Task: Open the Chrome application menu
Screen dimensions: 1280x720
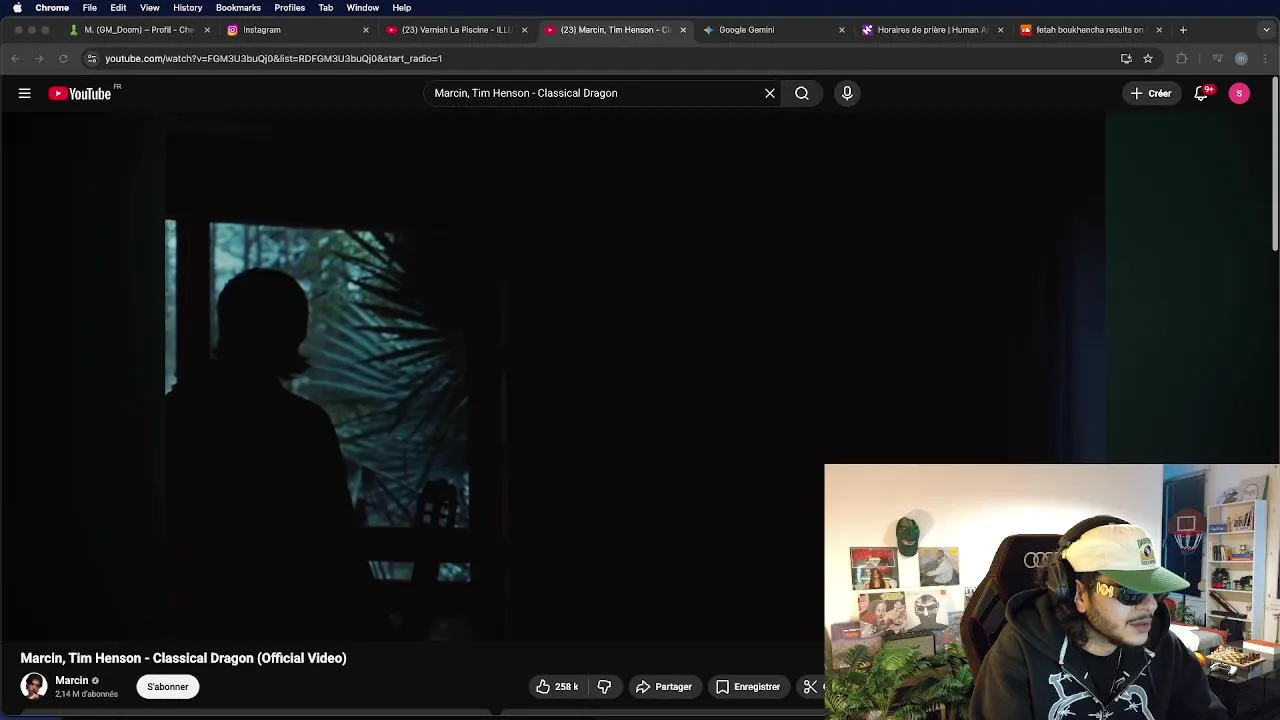Action: click(52, 8)
